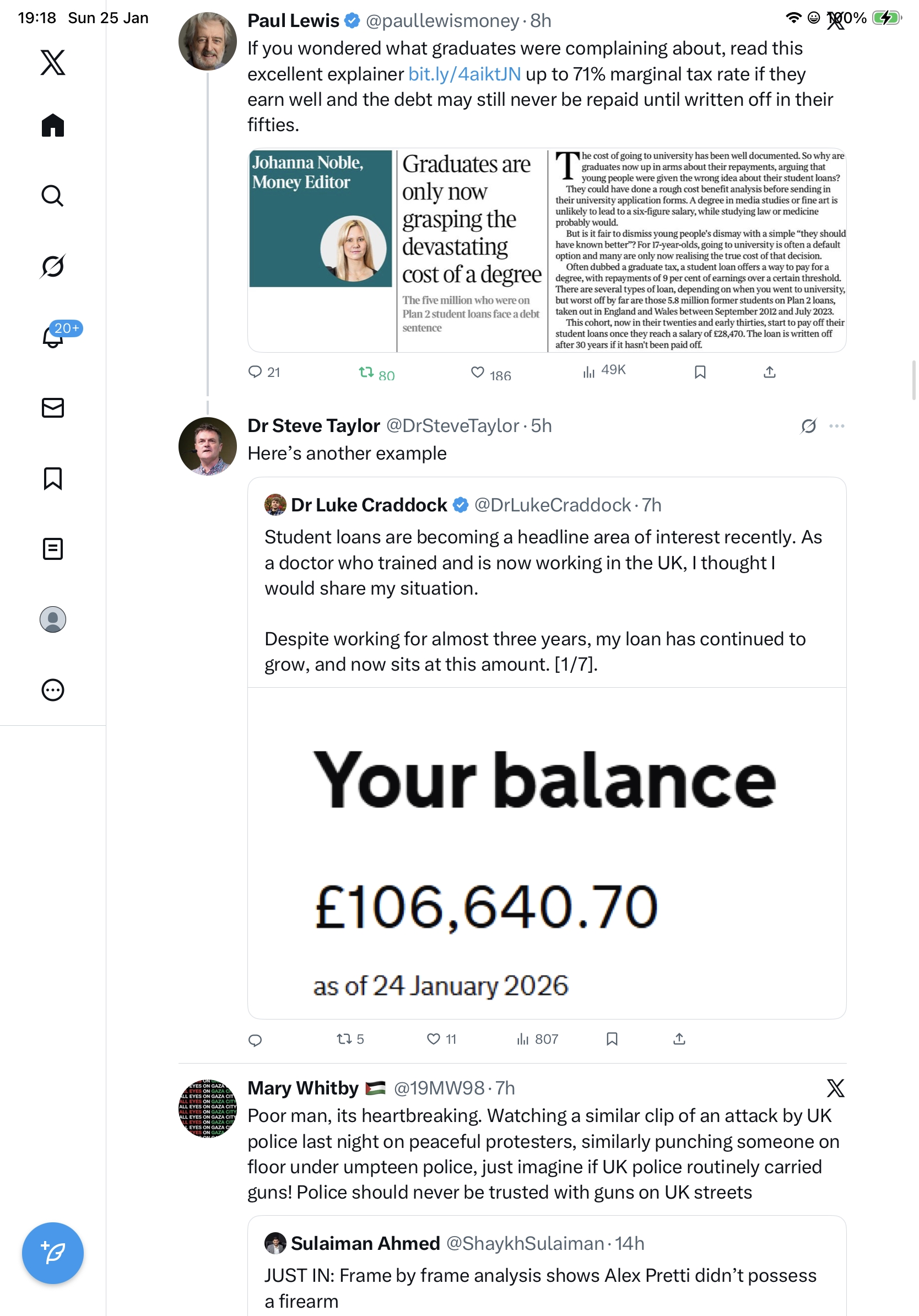This screenshot has width=919, height=1316.
Task: Tap the compose new post button
Action: pyautogui.click(x=53, y=1253)
